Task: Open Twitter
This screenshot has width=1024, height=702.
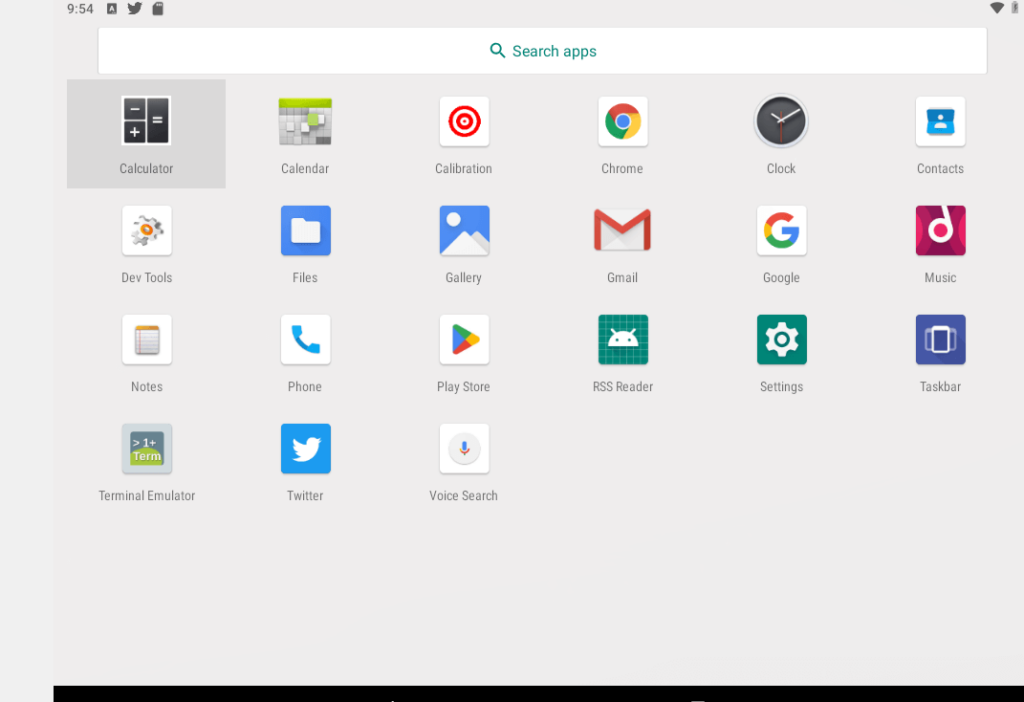Action: [305, 448]
